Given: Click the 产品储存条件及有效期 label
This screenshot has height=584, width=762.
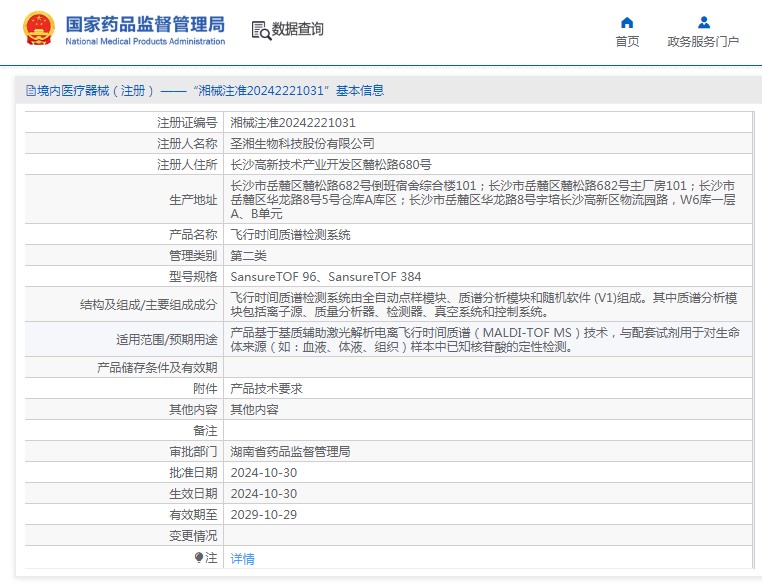Looking at the screenshot, I should coord(157,368).
